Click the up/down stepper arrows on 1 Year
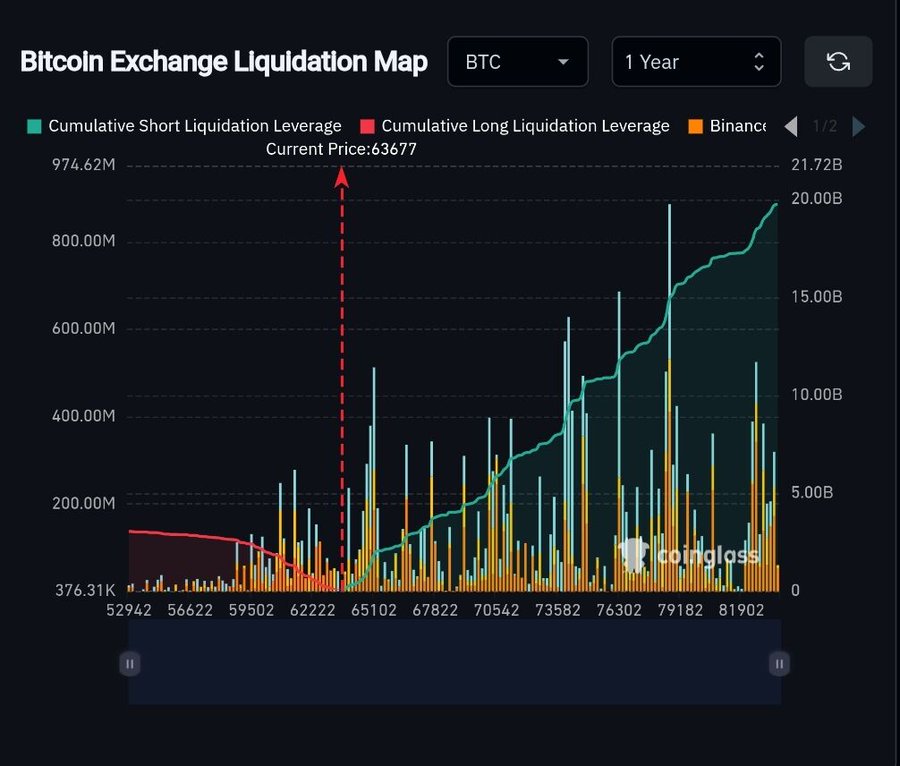This screenshot has height=766, width=900. click(759, 61)
